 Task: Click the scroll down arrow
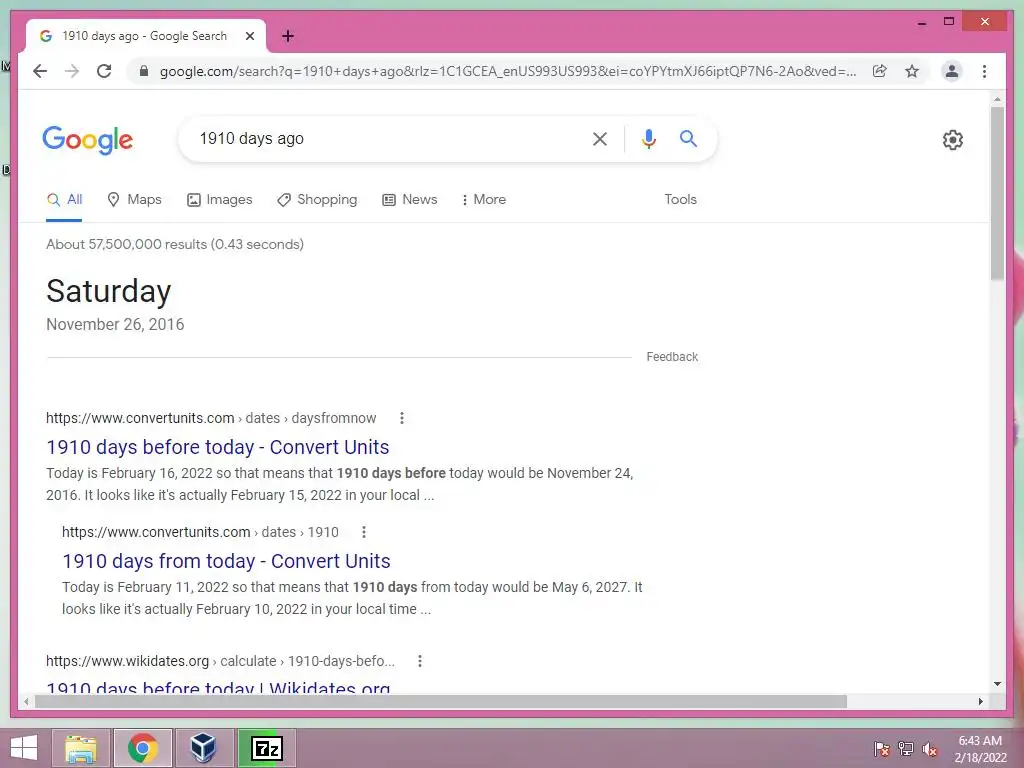point(997,684)
